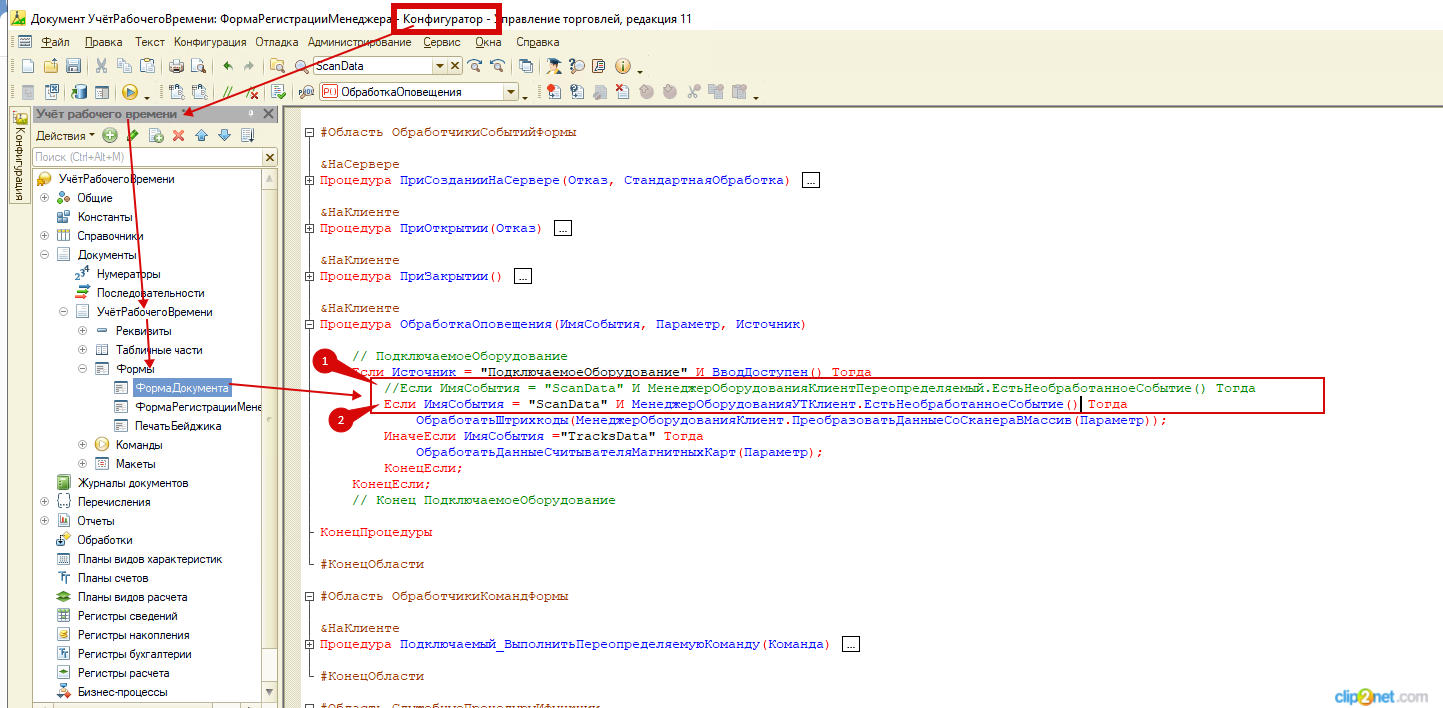The image size is (1443, 708).
Task: Open ScanData search history dropdown
Action: (439, 66)
